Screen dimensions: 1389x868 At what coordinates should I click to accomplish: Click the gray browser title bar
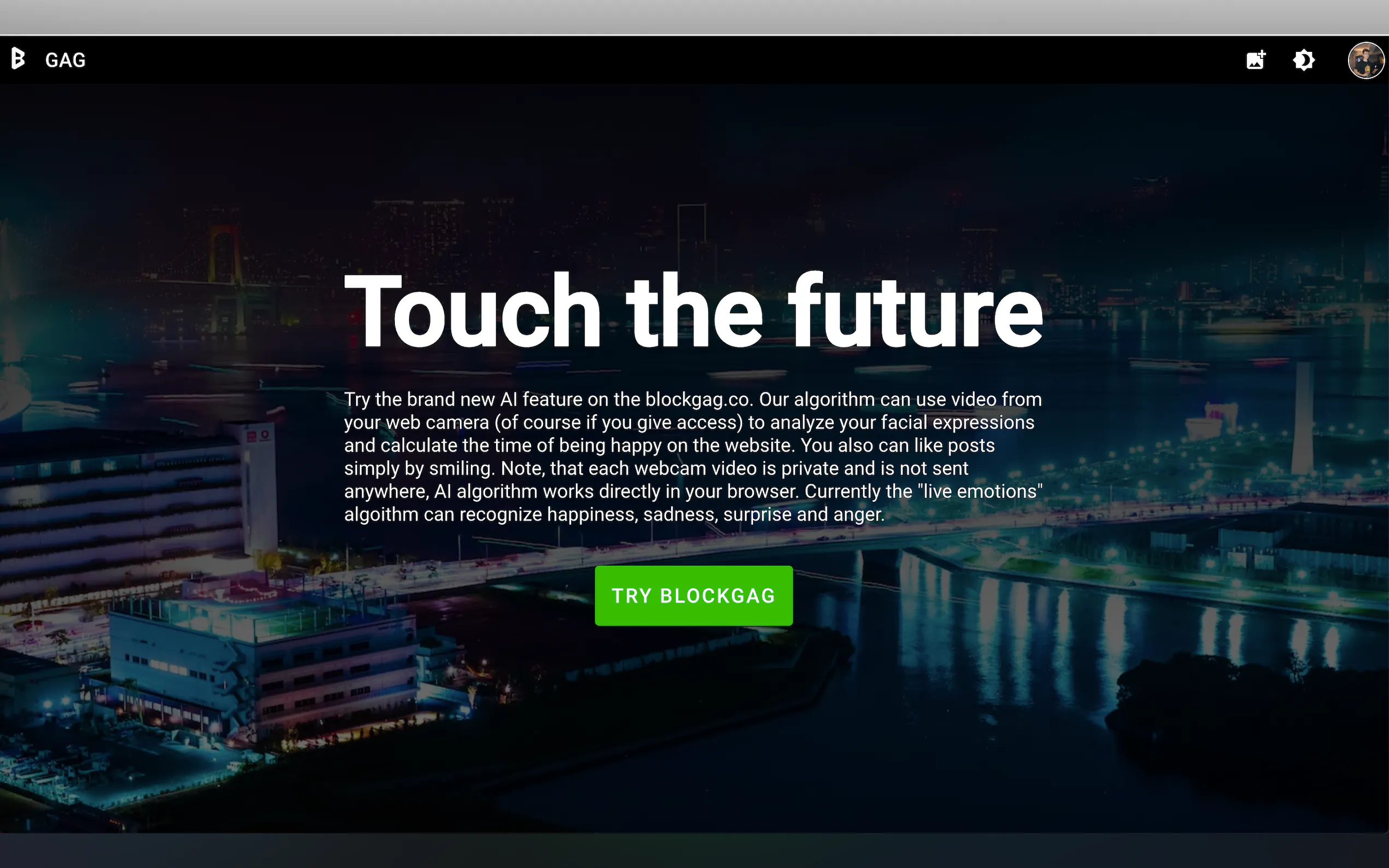[x=694, y=17]
